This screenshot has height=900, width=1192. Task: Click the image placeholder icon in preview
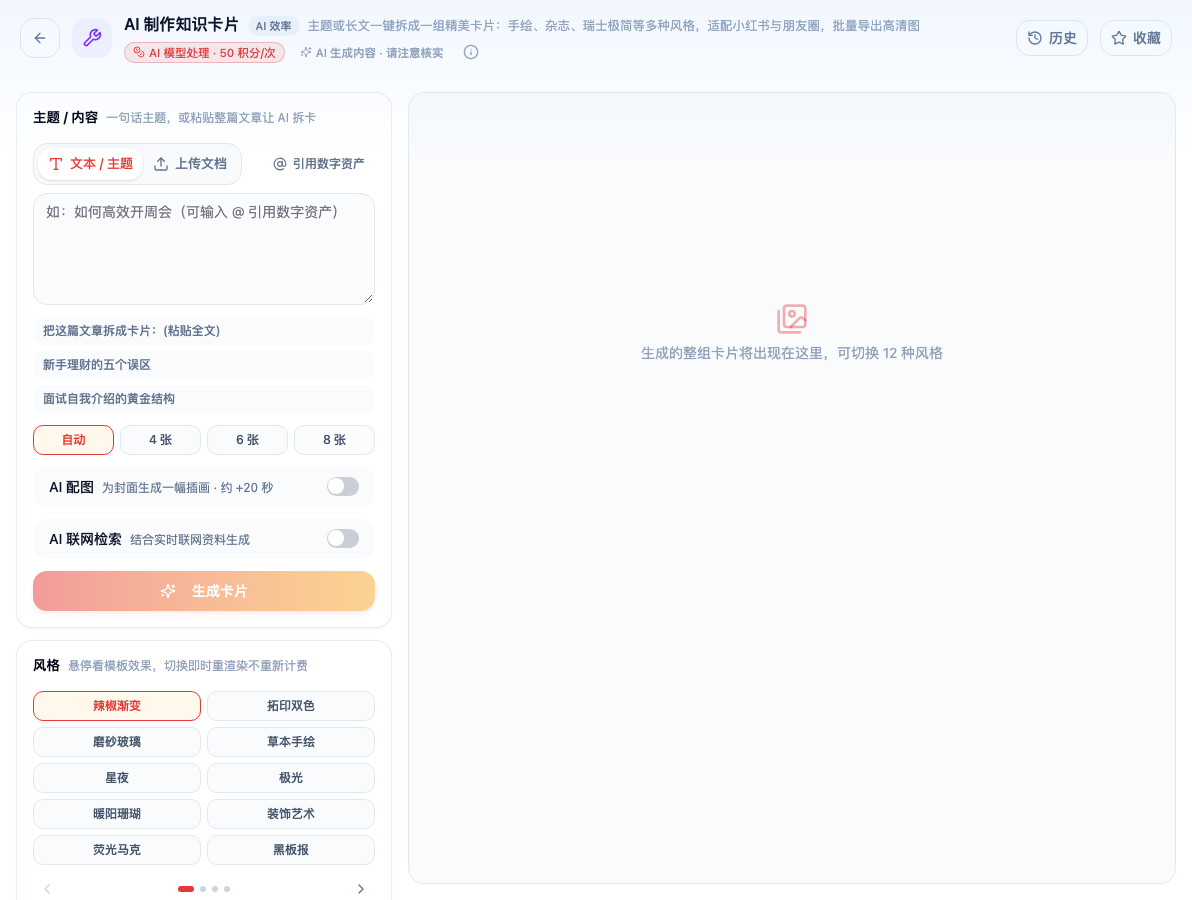(791, 319)
